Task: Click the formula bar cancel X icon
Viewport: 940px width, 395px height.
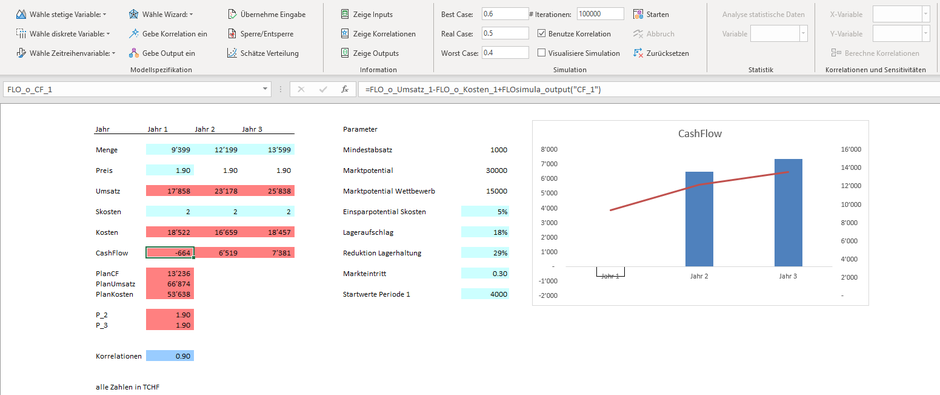Action: (301, 89)
